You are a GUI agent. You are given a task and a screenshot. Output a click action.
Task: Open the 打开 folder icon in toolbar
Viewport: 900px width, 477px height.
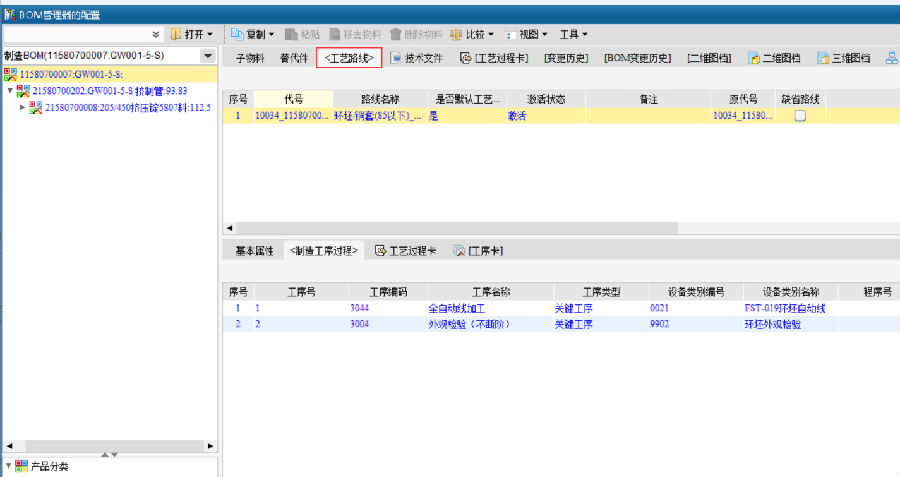176,34
